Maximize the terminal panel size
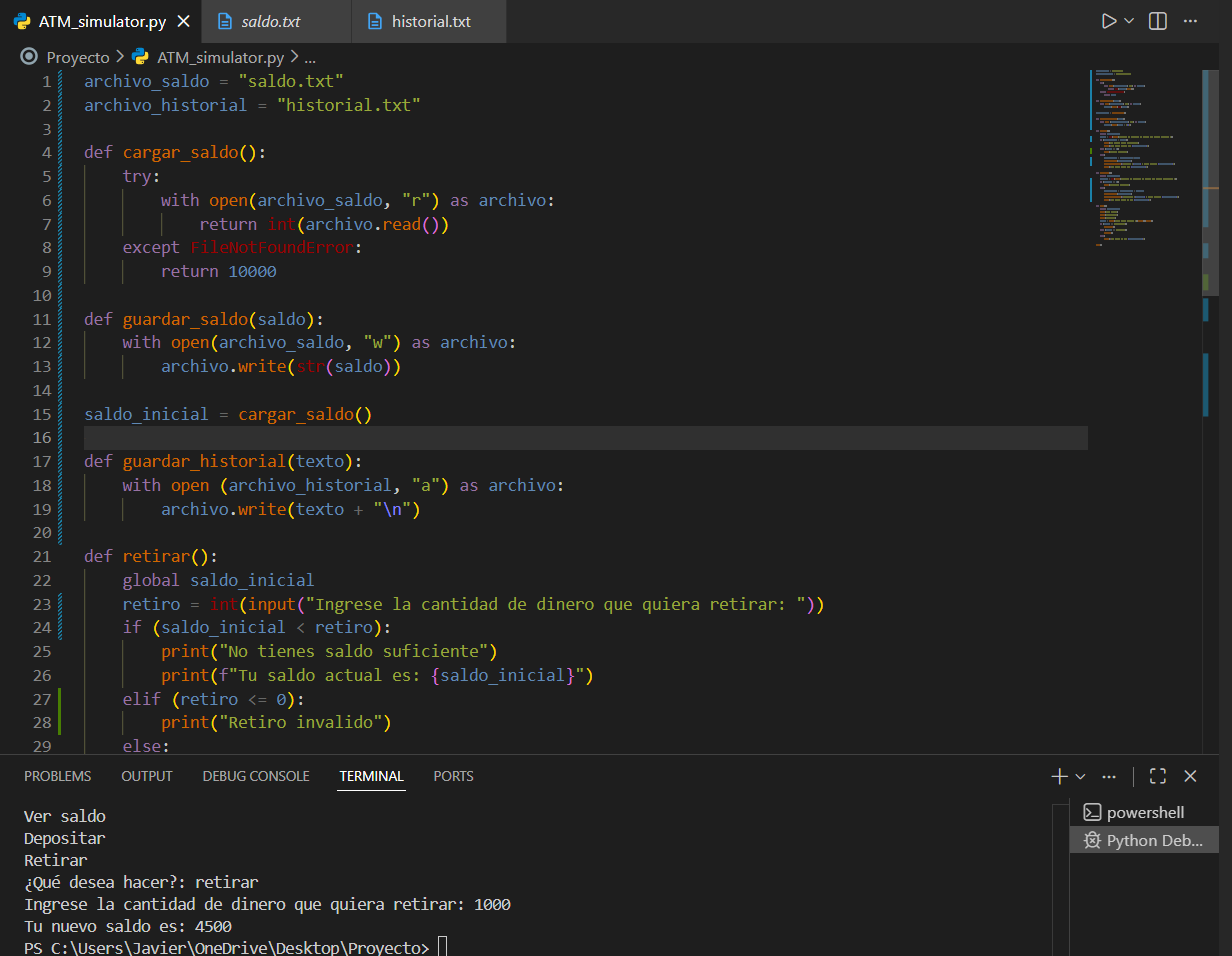The image size is (1232, 956). 1158,776
